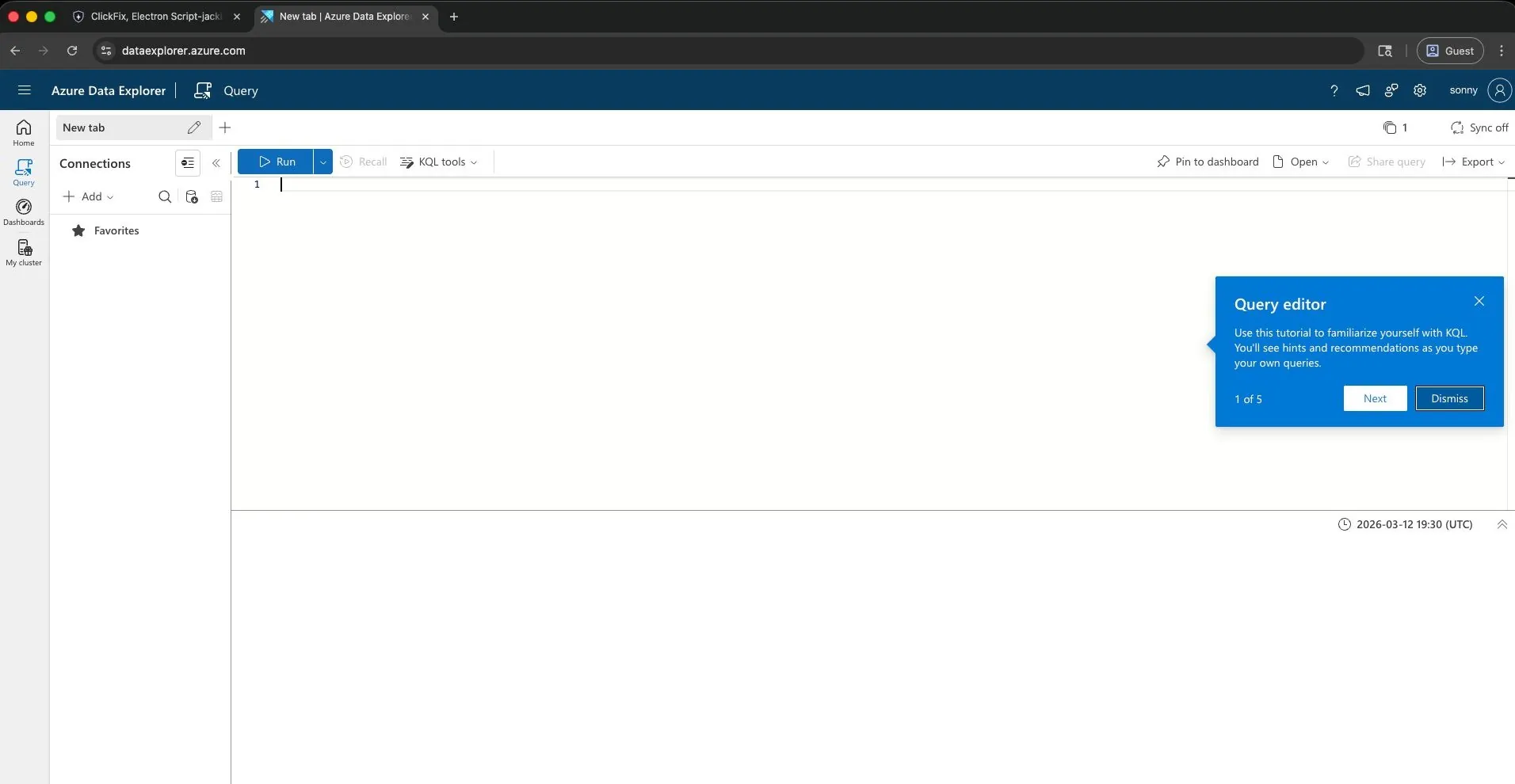Click the table grid icon in Connections
The width and height of the screenshot is (1515, 784).
[217, 196]
